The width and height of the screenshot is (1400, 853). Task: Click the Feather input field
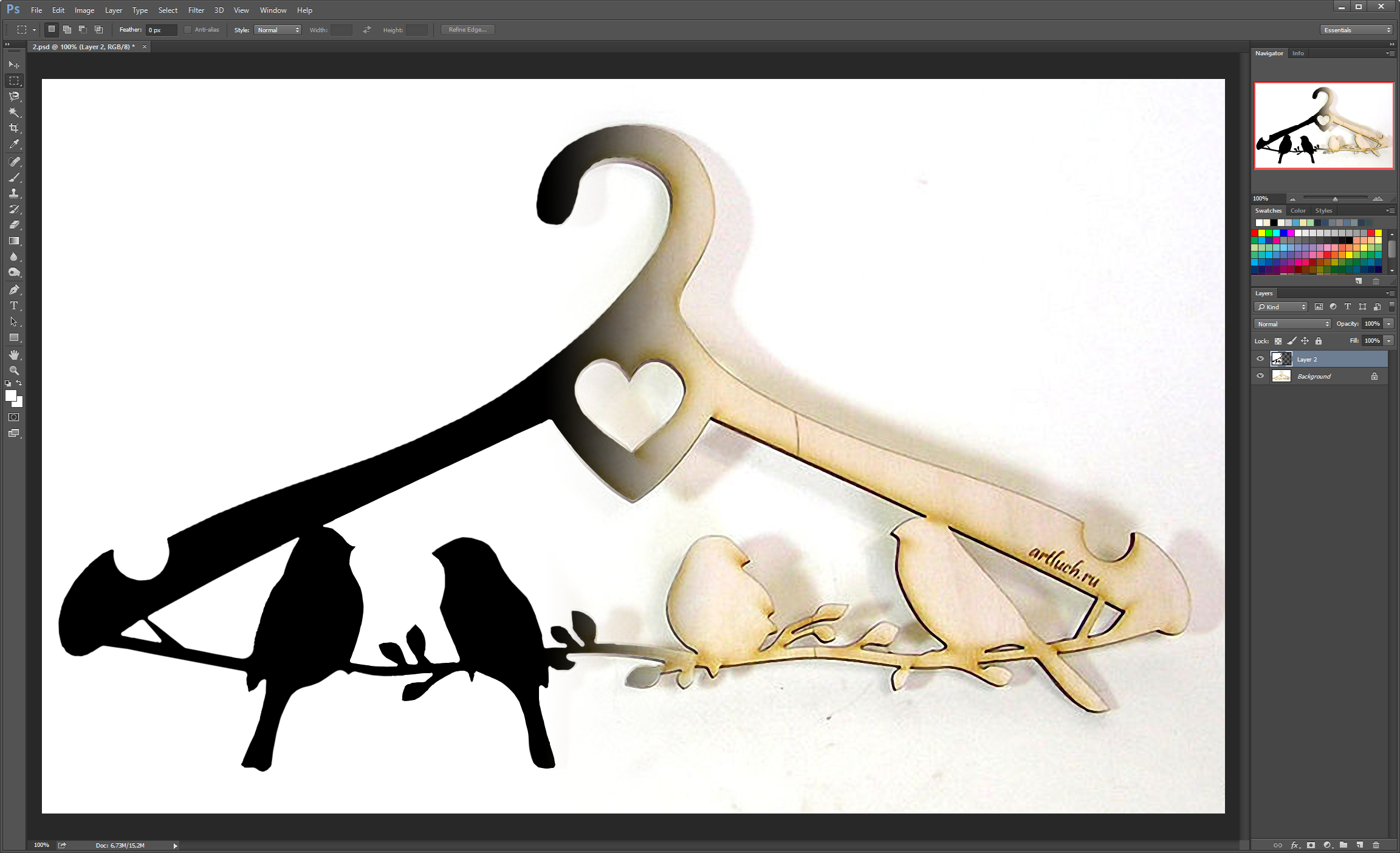click(x=161, y=30)
